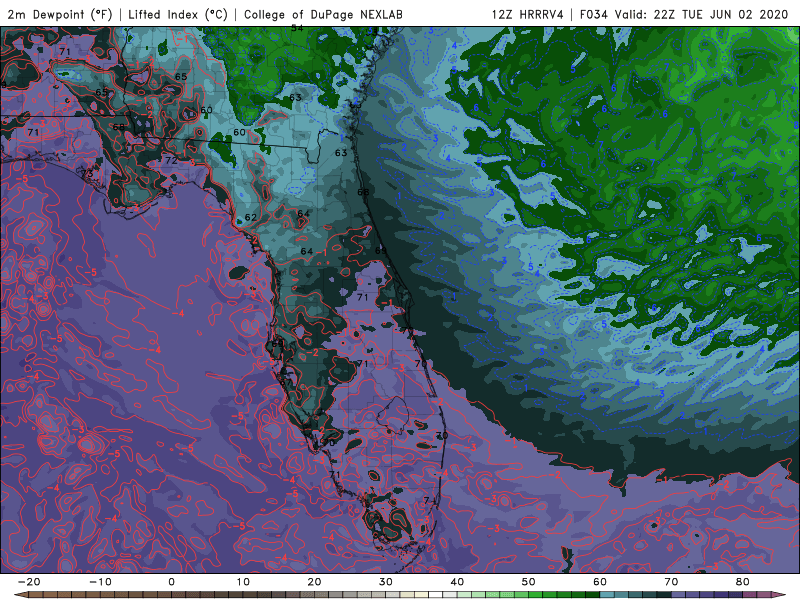Click the 0 tick label on color bar
The width and height of the screenshot is (800, 600).
click(x=171, y=582)
